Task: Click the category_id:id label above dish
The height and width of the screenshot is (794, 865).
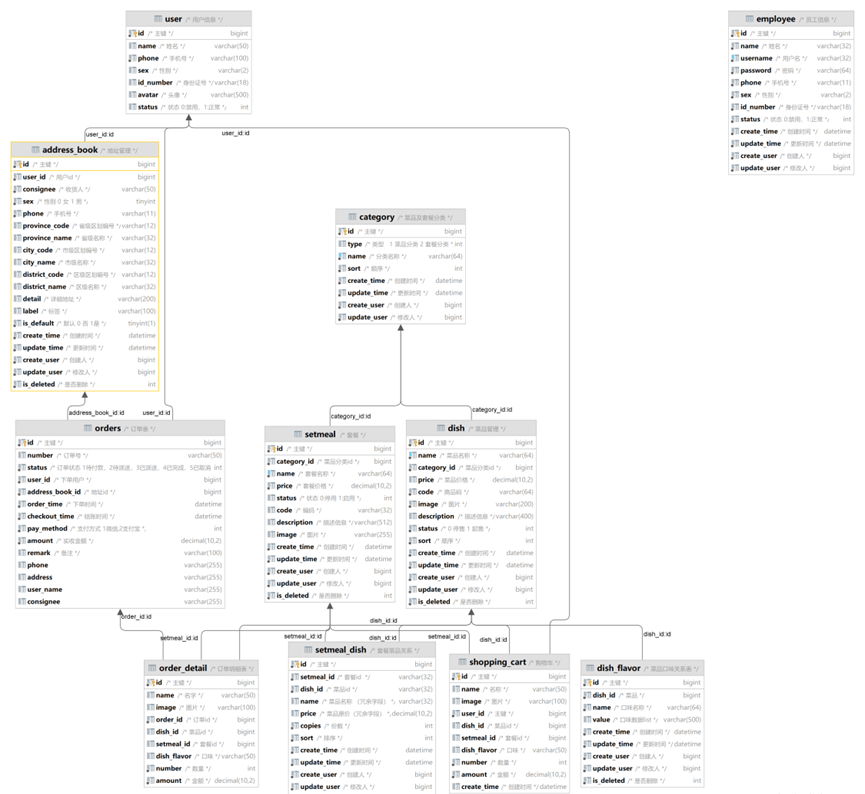Action: click(492, 409)
